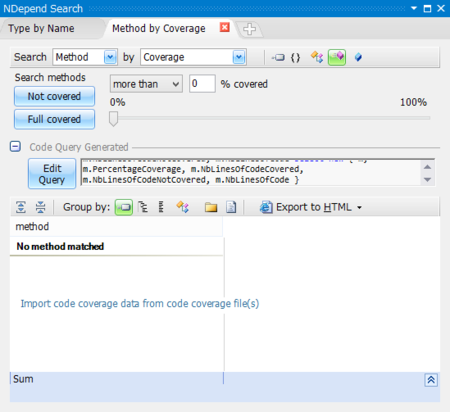
Task: Group results by source file icon
Action: point(231,207)
